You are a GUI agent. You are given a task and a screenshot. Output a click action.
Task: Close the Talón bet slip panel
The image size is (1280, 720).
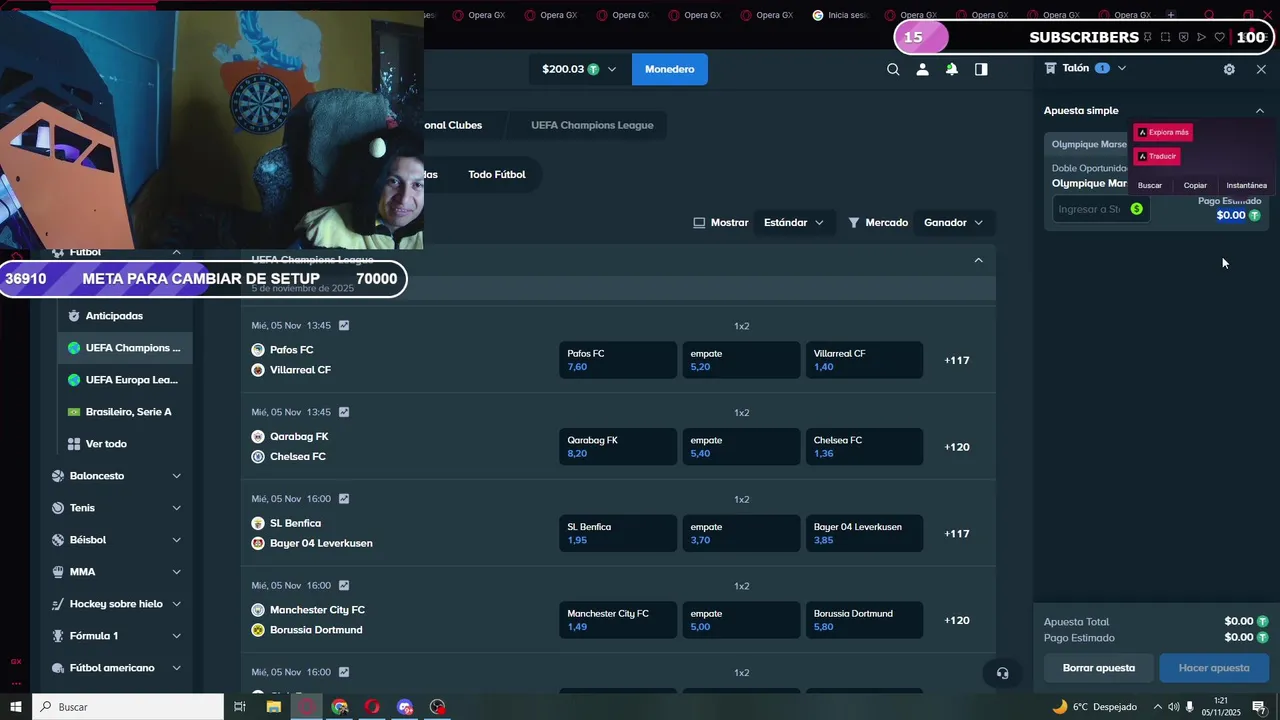pyautogui.click(x=1261, y=69)
